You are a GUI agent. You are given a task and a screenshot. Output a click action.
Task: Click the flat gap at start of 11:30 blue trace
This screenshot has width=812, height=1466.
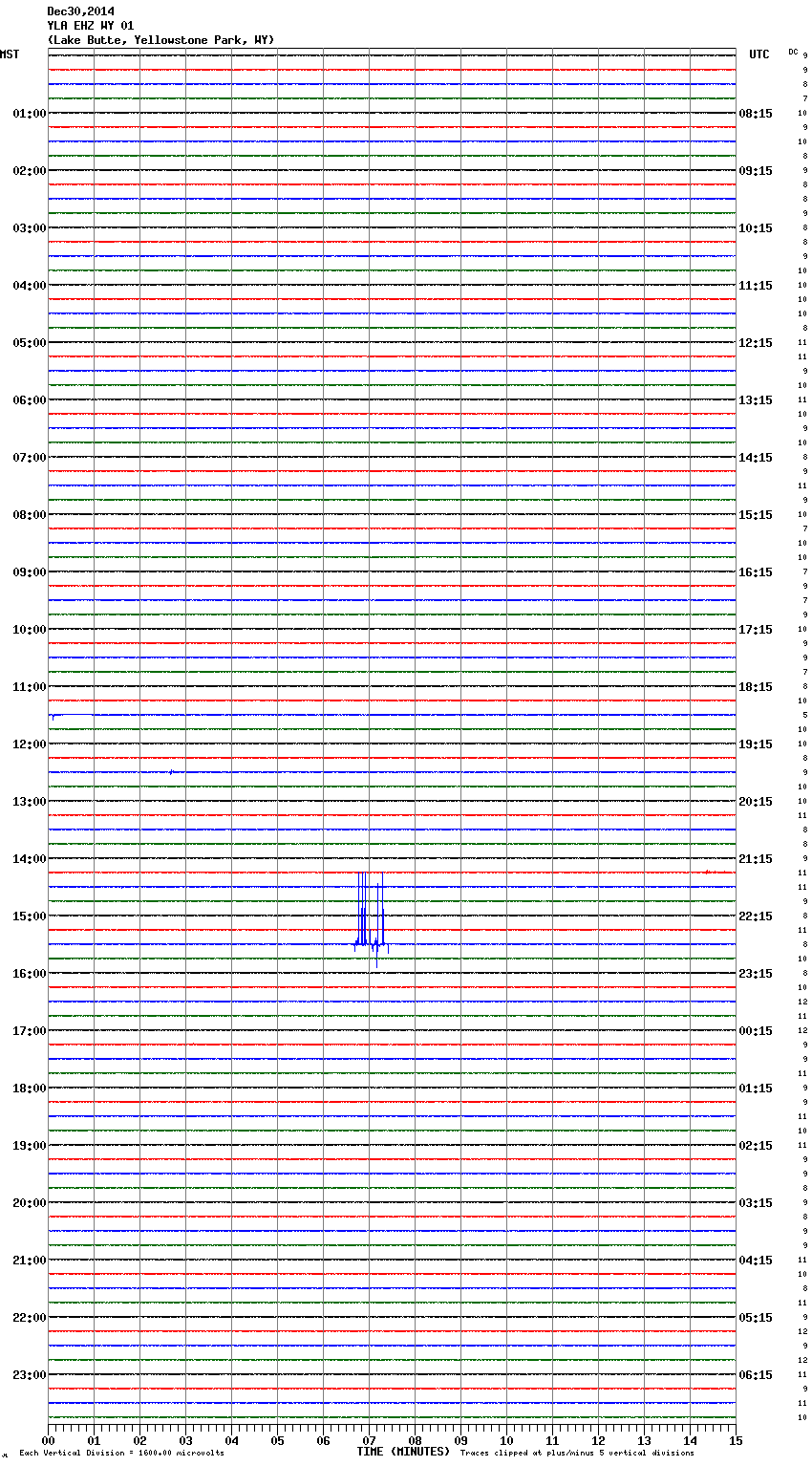[x=73, y=714]
